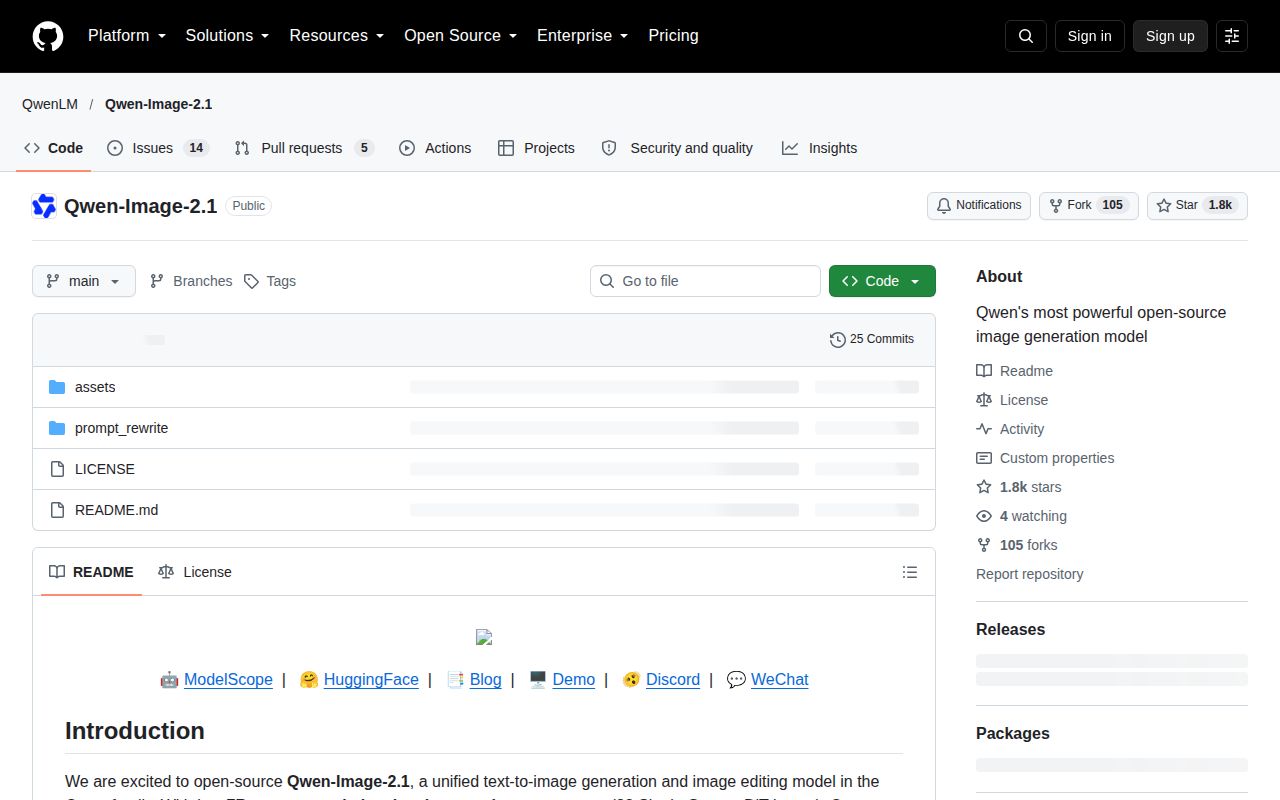Viewport: 1280px width, 800px height.
Task: Expand the Open Source menu
Action: pyautogui.click(x=460, y=36)
